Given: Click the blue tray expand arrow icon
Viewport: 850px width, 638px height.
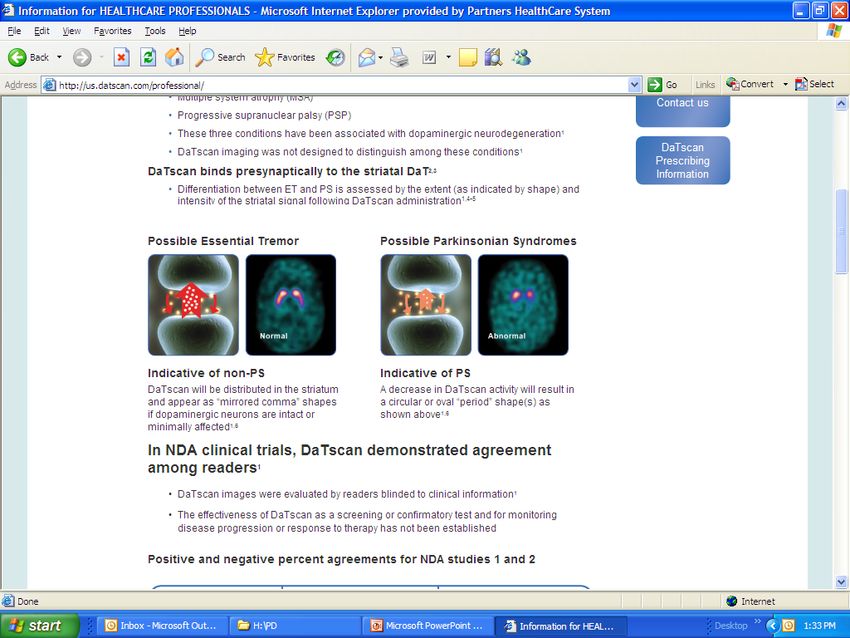Looking at the screenshot, I should (x=772, y=626).
